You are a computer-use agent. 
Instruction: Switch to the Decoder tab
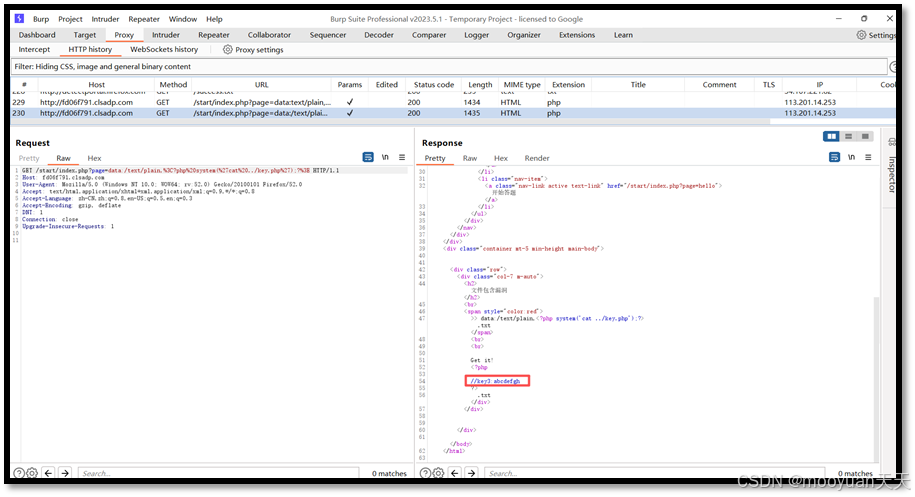(379, 35)
